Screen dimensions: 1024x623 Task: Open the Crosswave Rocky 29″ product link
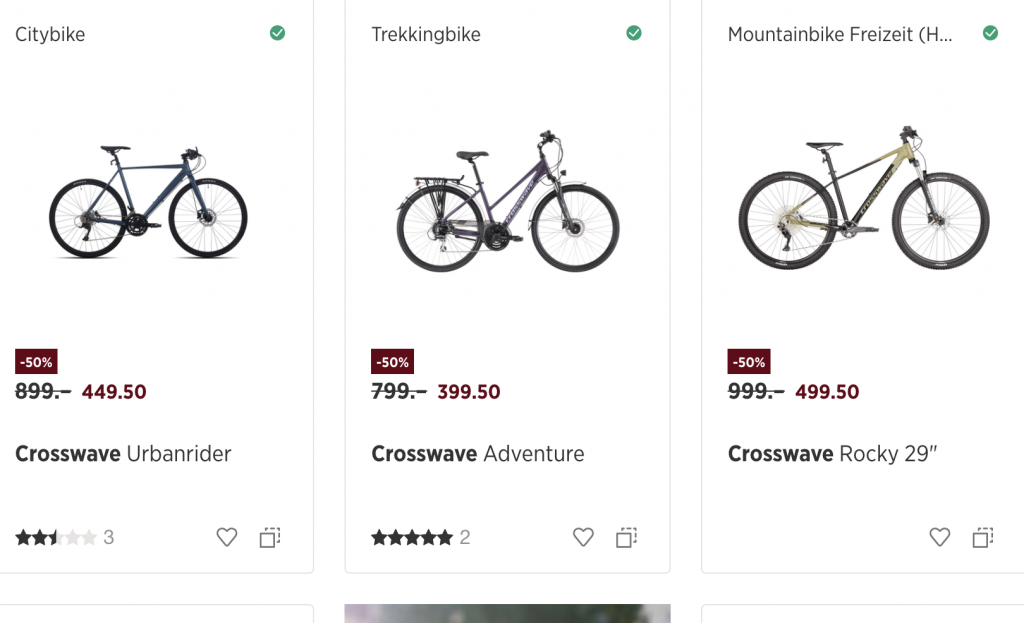[x=832, y=454]
